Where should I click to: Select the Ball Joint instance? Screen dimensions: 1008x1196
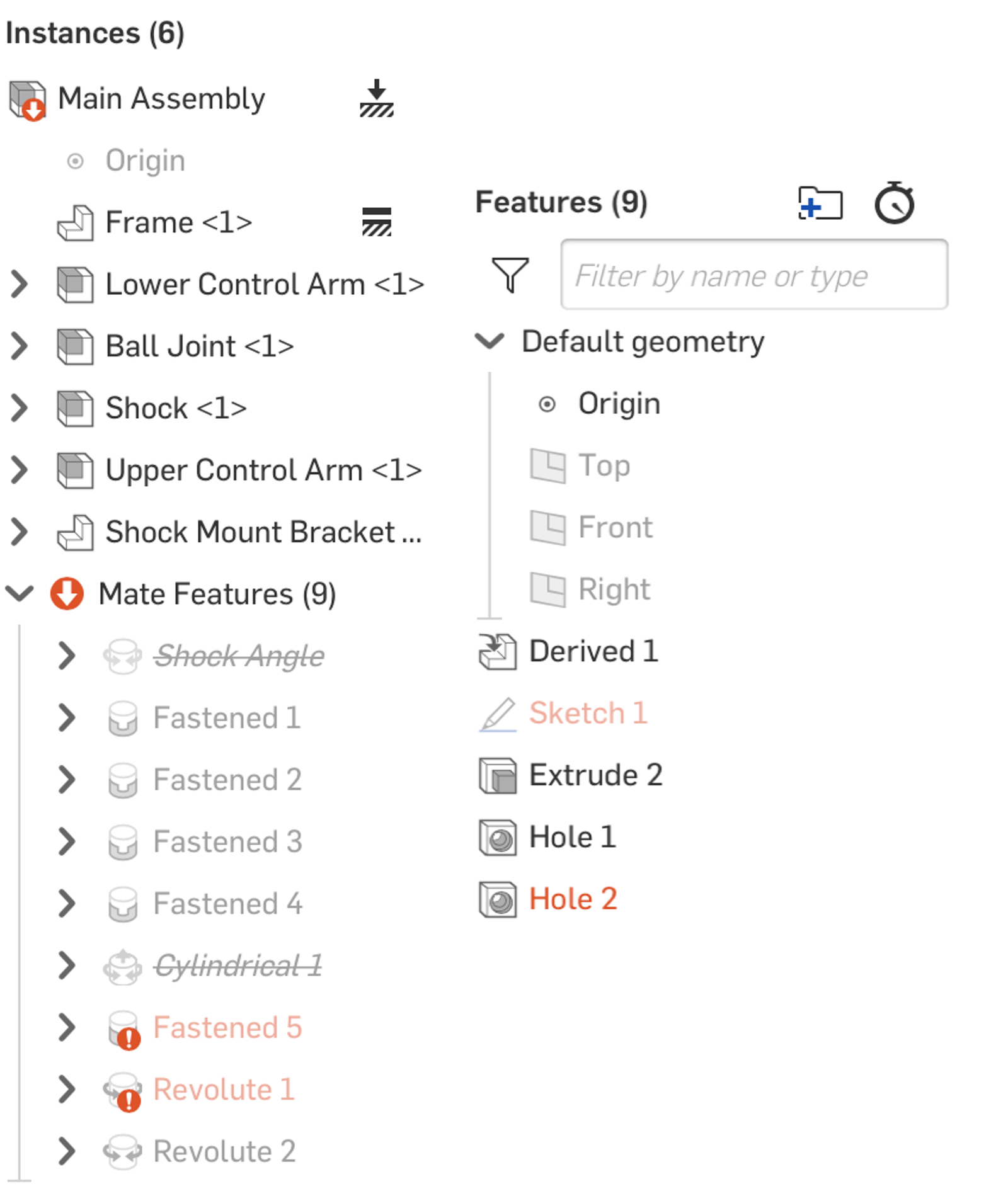199,346
